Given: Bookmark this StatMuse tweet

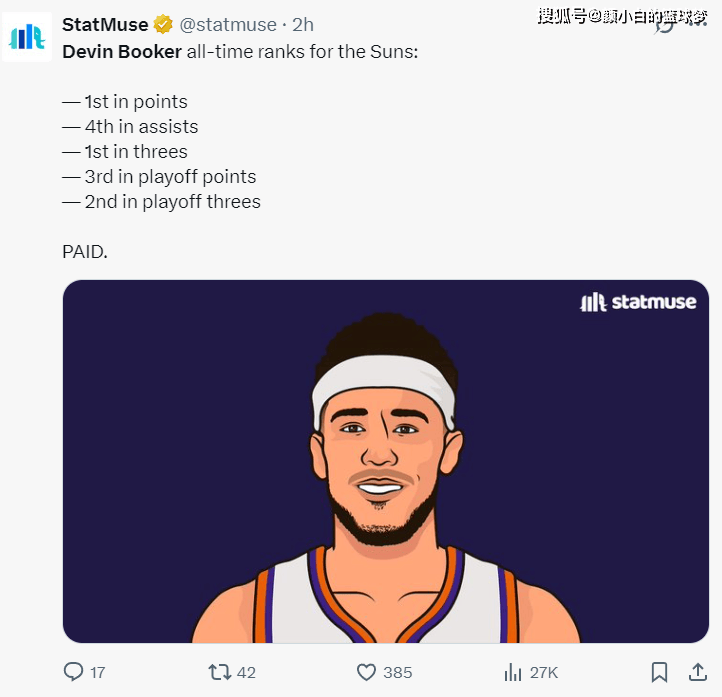Looking at the screenshot, I should click(659, 672).
